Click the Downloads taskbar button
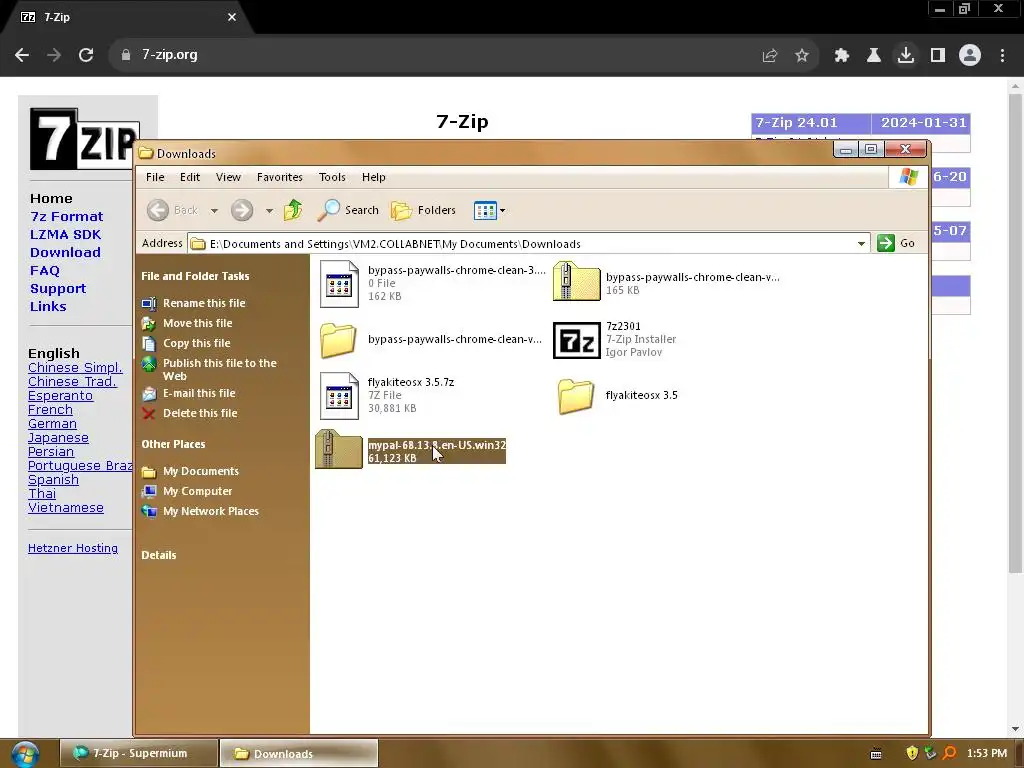 coord(298,753)
